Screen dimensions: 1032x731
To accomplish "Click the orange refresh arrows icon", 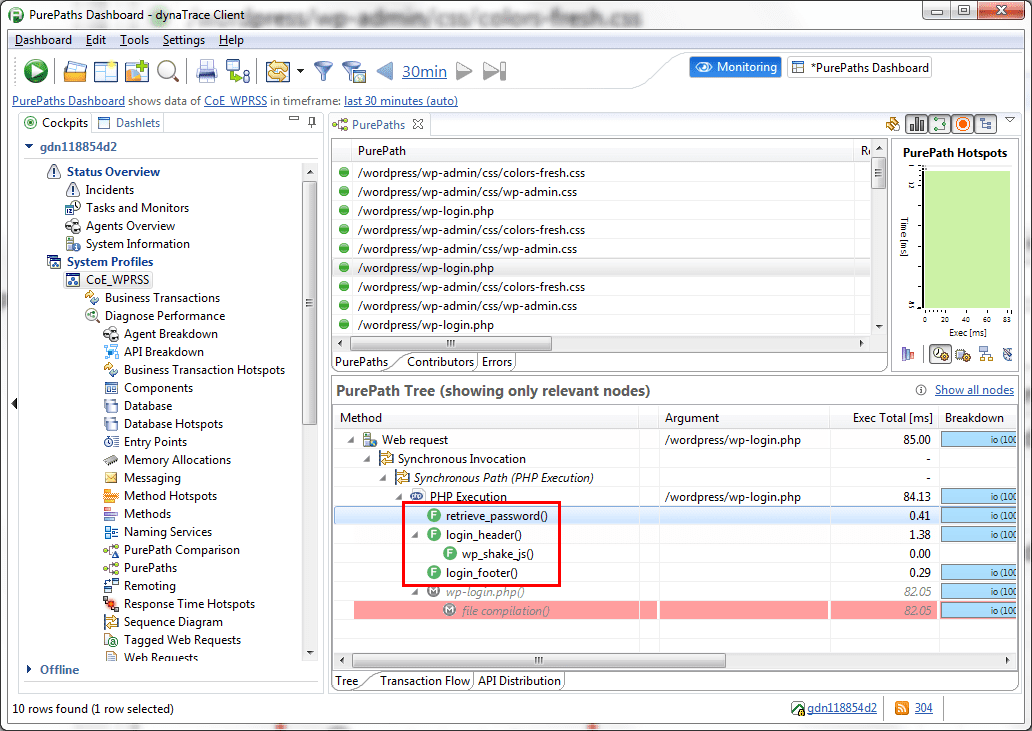I will pos(278,71).
